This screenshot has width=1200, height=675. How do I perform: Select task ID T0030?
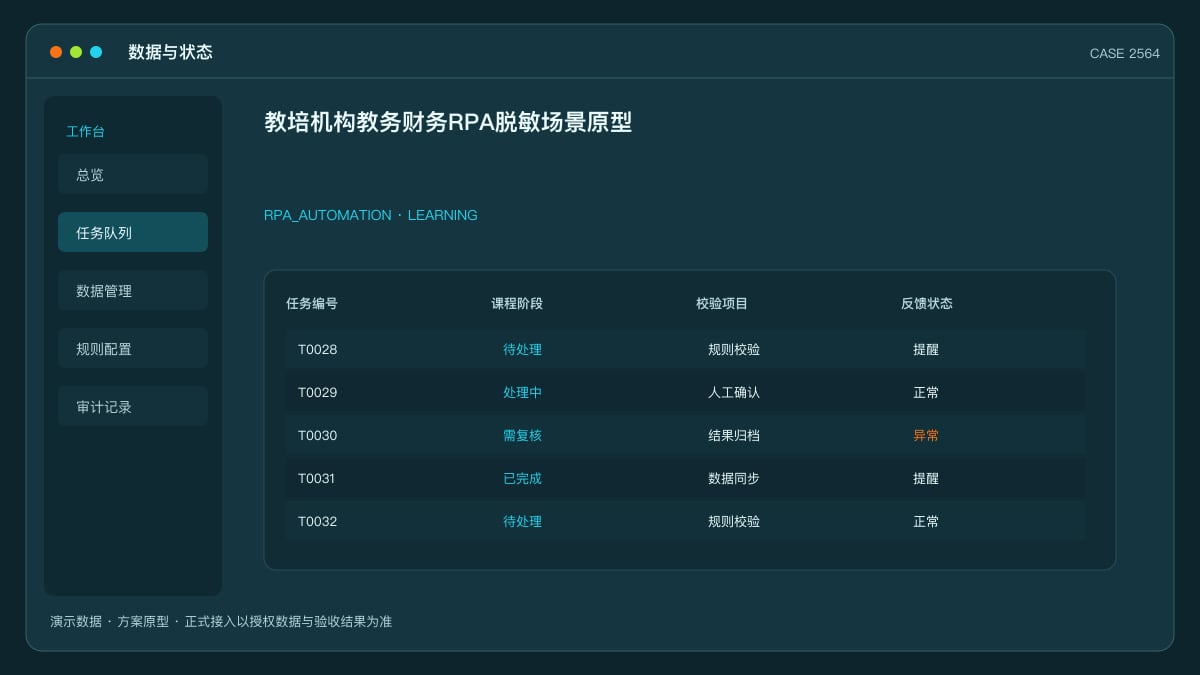click(318, 435)
